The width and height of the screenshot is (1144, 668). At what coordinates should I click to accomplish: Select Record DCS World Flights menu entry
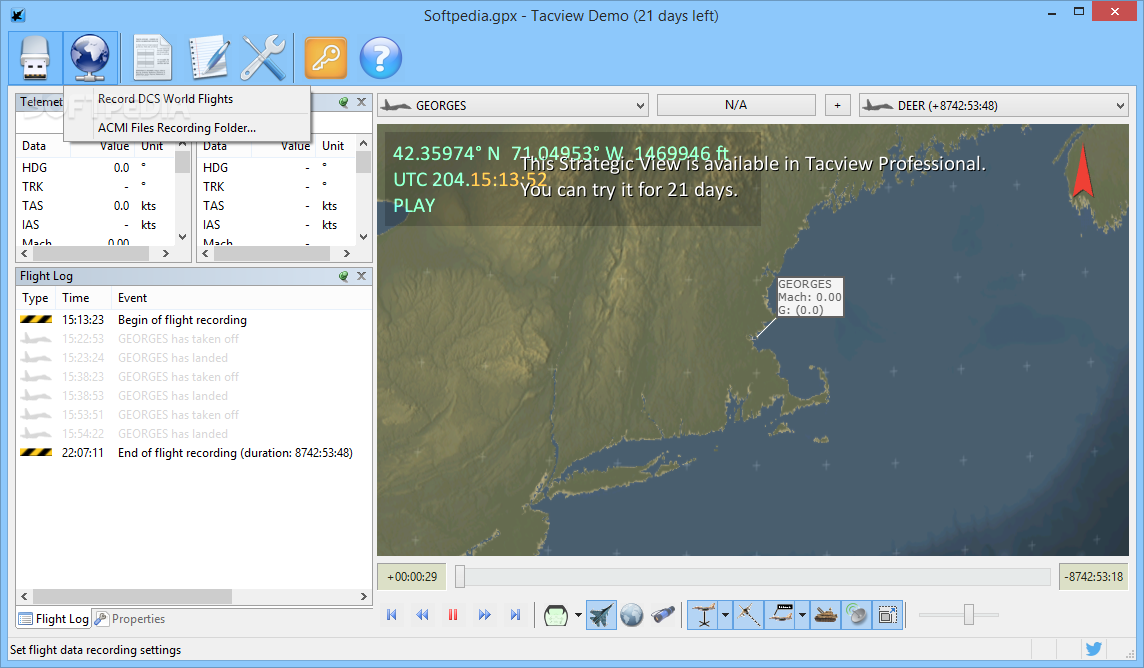click(166, 99)
